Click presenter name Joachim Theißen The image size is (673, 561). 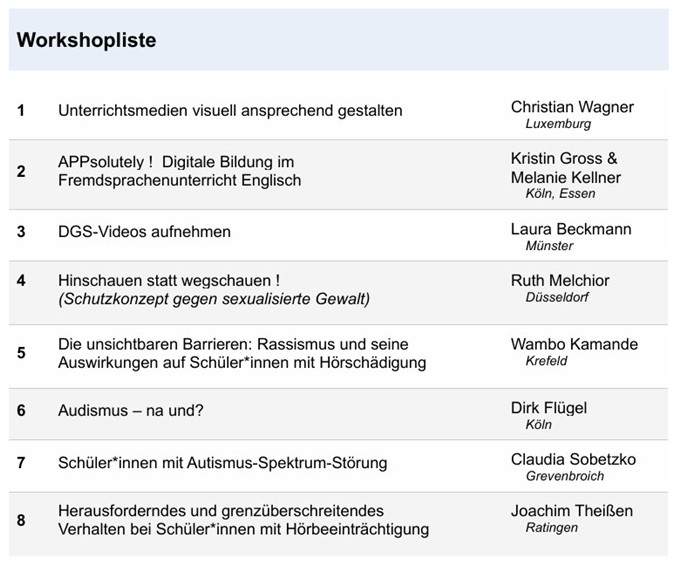[569, 511]
